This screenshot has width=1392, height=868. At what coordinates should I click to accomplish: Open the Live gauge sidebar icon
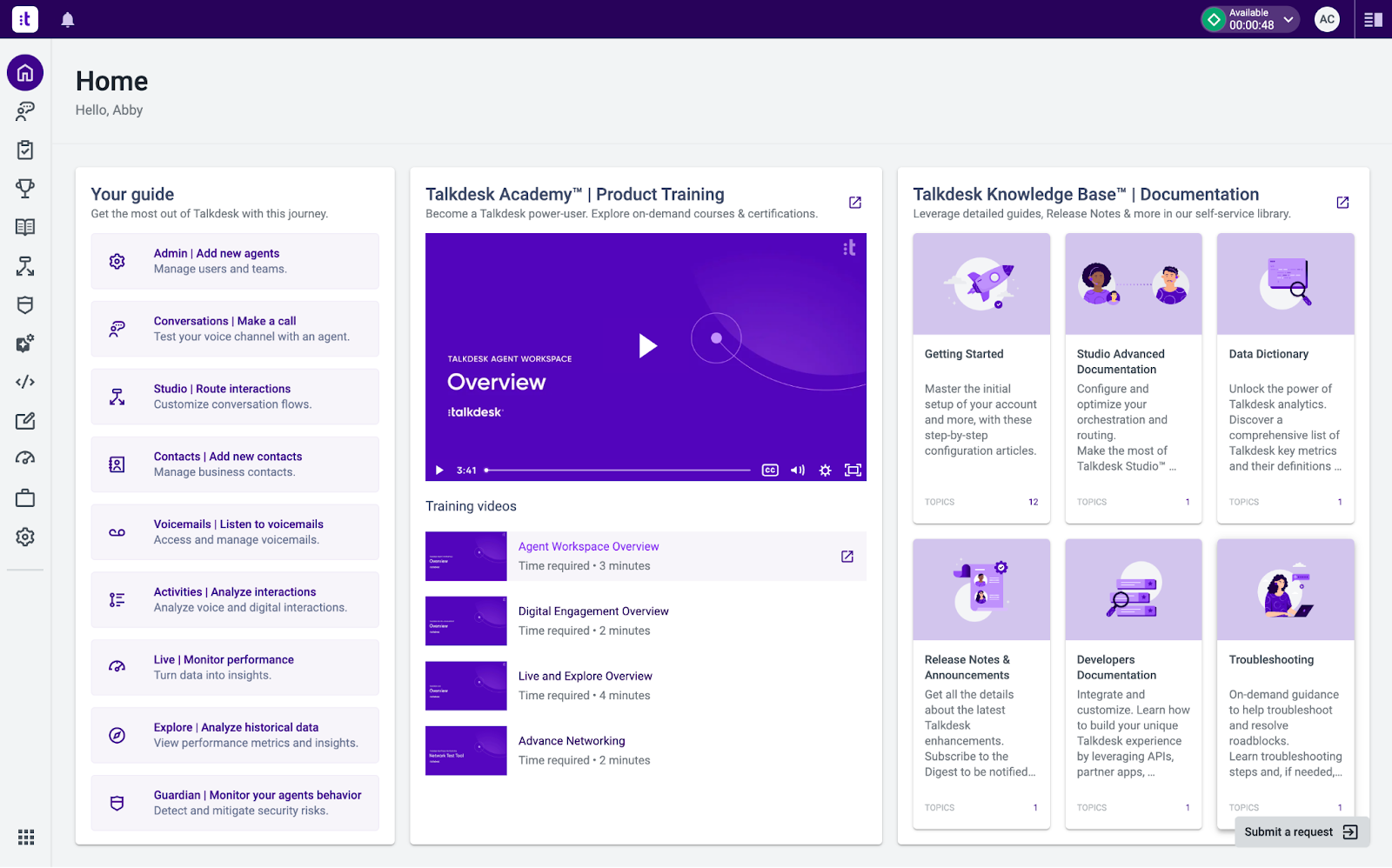25,458
